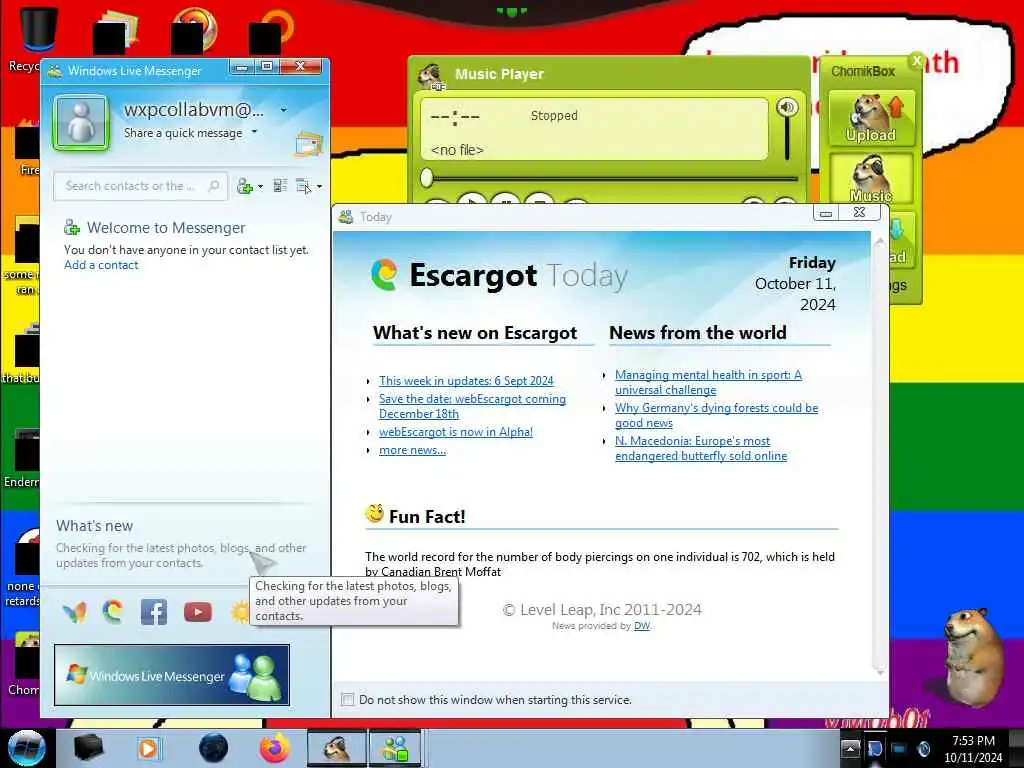Open the dropdown arrow next to show menu icon
This screenshot has height=768, width=1024.
click(319, 187)
